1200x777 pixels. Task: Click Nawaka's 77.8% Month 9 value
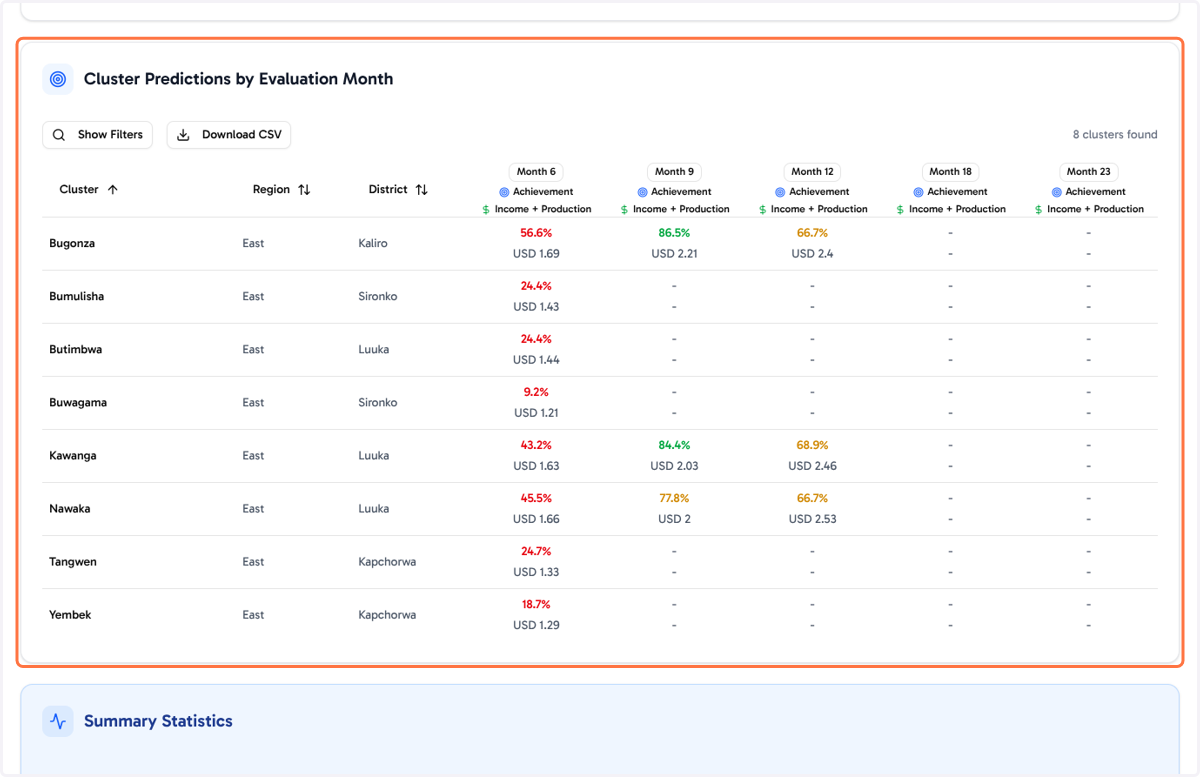tap(674, 498)
